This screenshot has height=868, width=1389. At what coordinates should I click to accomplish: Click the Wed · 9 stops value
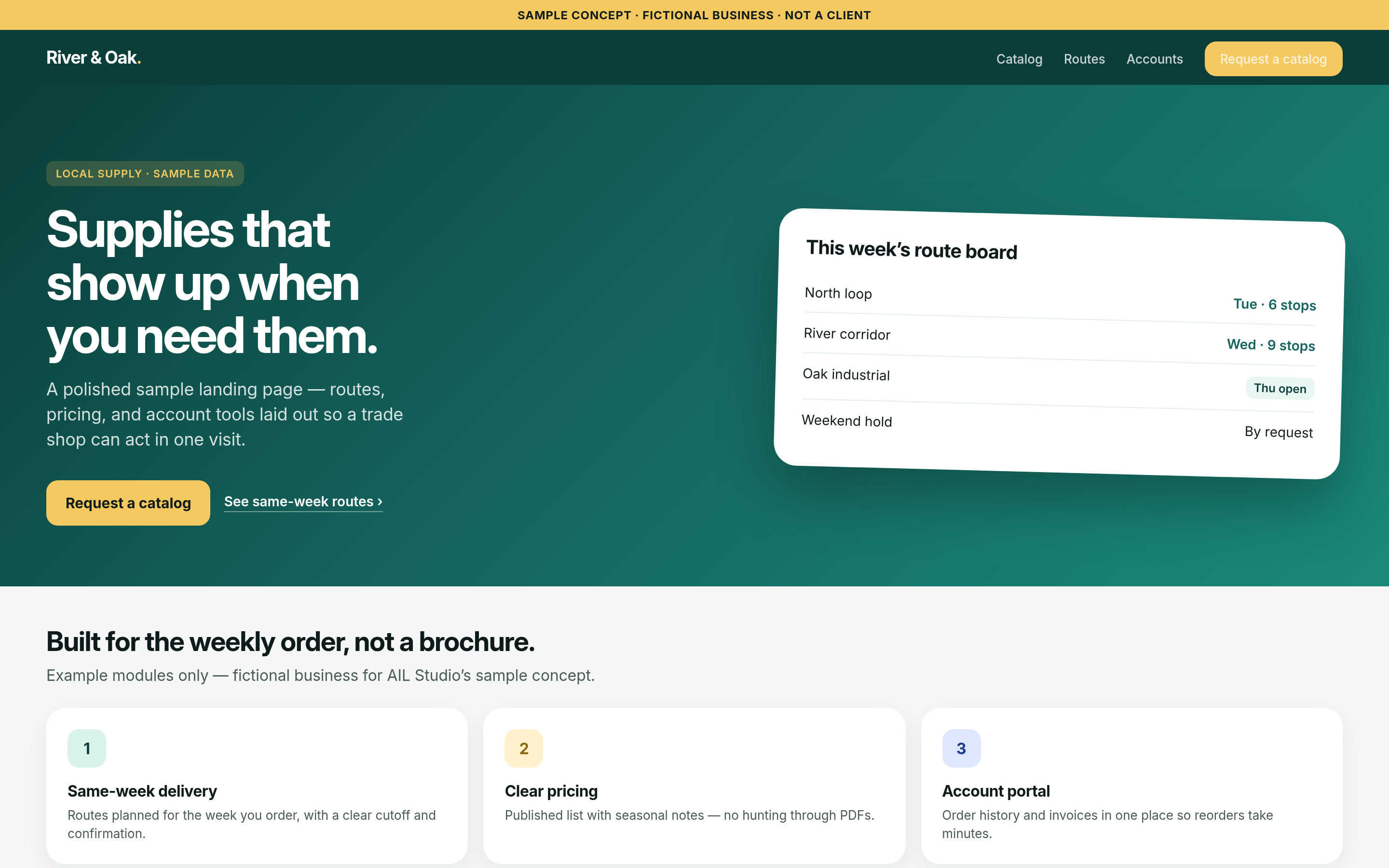point(1271,345)
